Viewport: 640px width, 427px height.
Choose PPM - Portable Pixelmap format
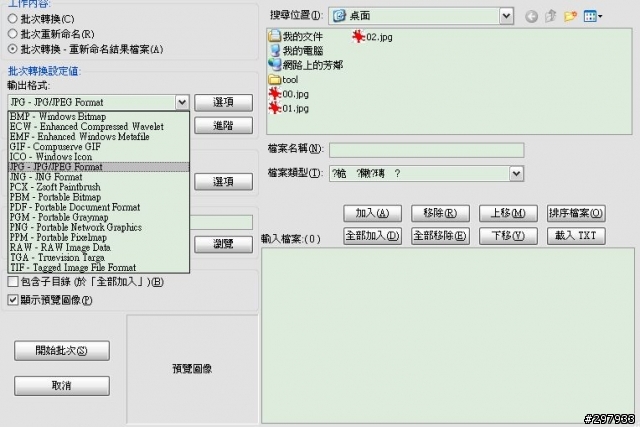(99, 237)
